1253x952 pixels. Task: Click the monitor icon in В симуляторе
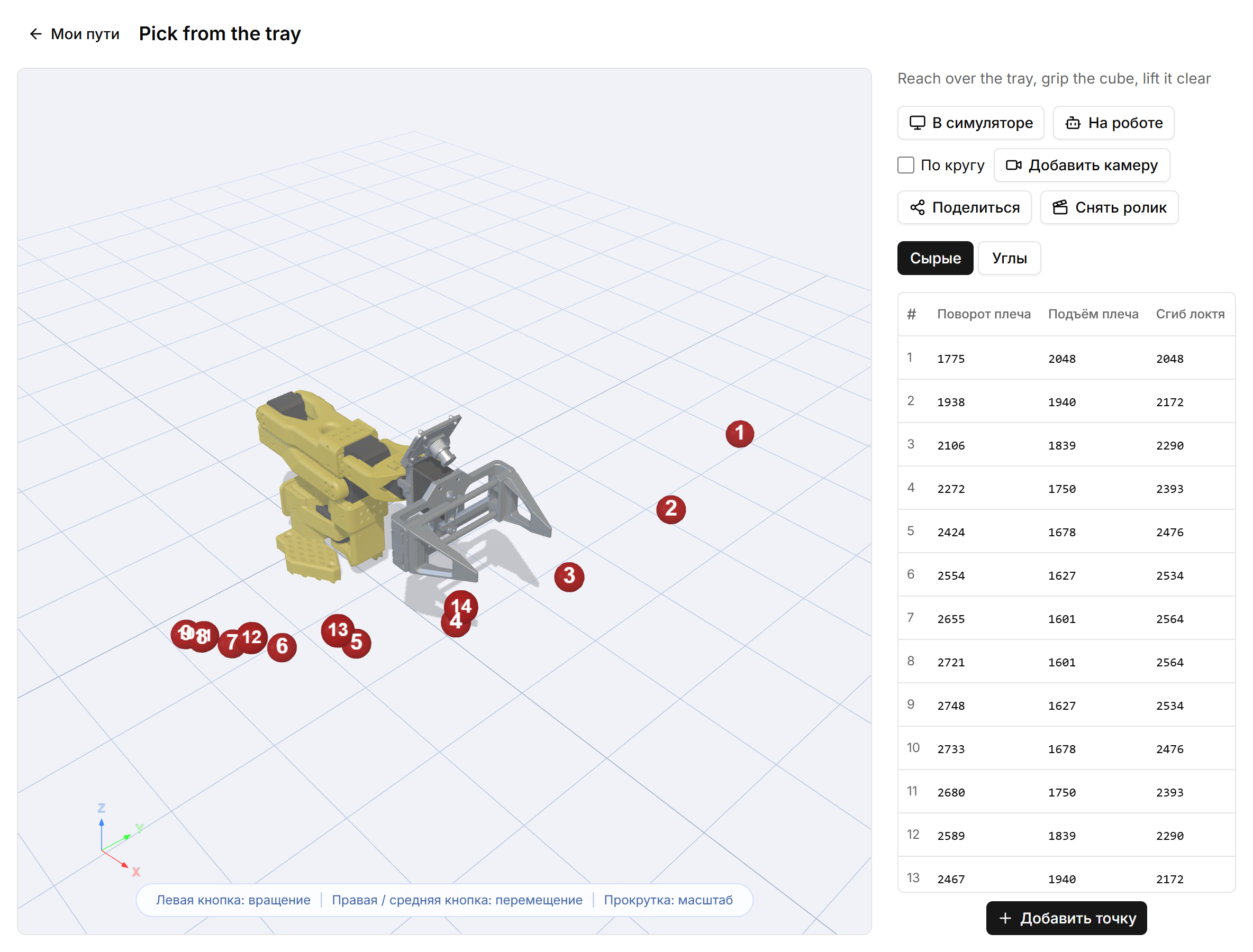coord(917,122)
